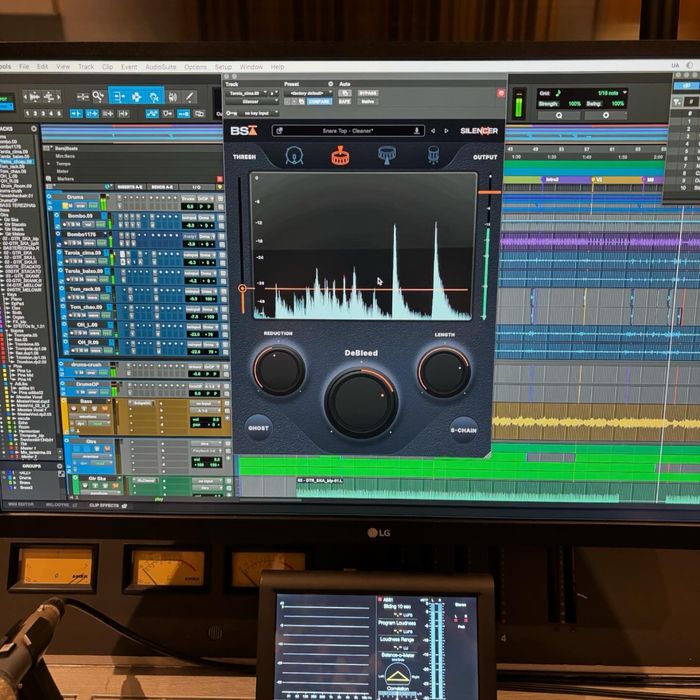Select zoom preset 5
The width and height of the screenshot is (700, 700).
tap(59, 113)
